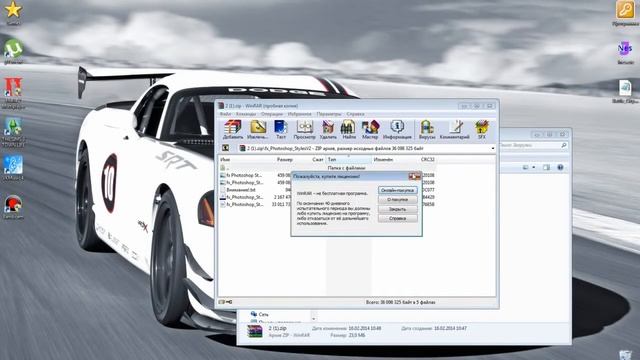Click the SFX toolbar icon
The height and width of the screenshot is (360, 640).
(x=482, y=129)
